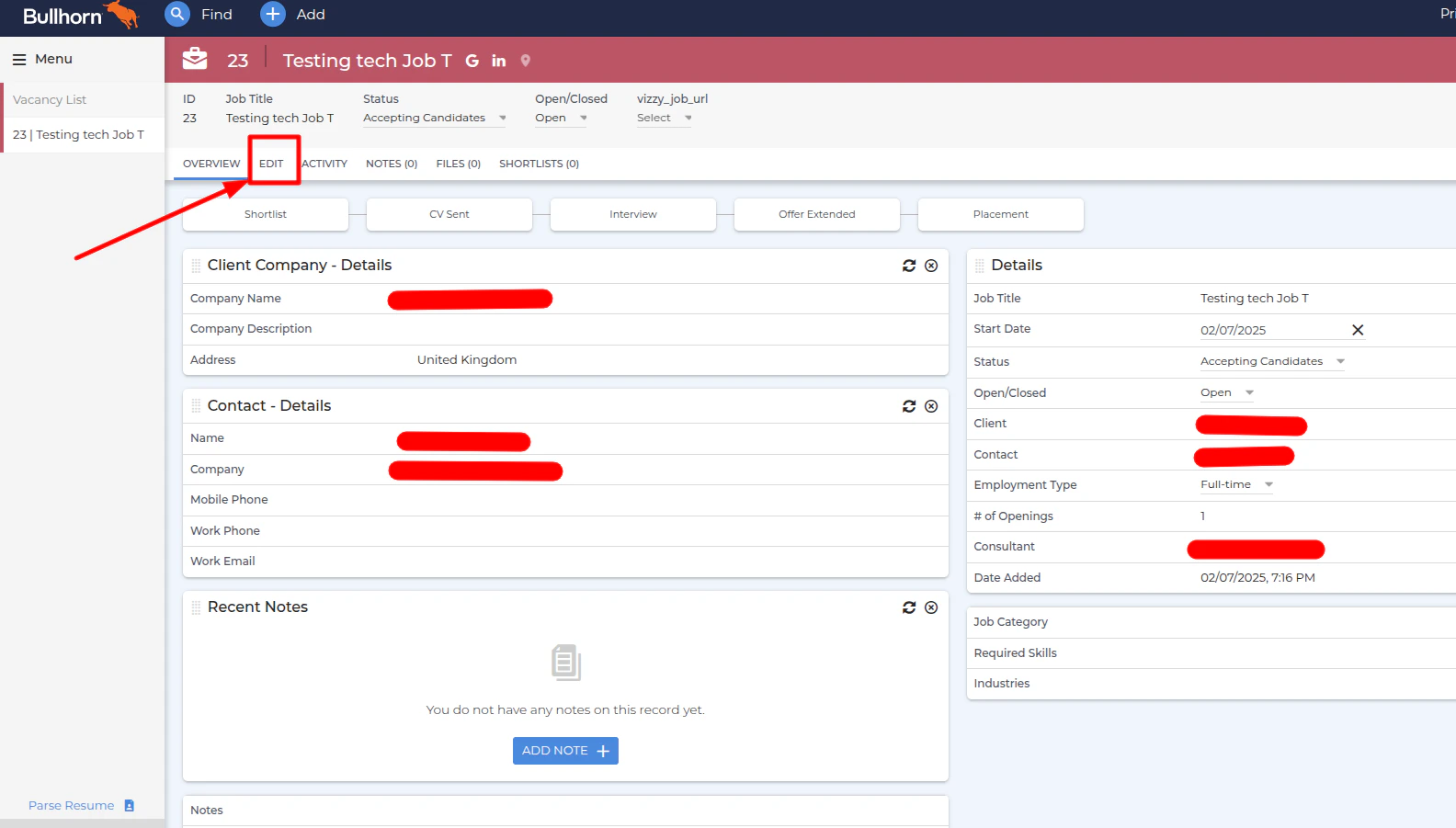Switch to the Shortlists (0) tab
This screenshot has height=828, width=1456.
click(x=539, y=164)
